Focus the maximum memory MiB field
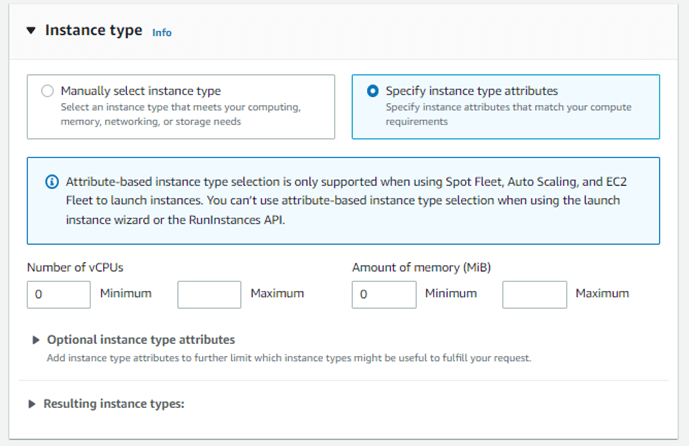 click(534, 294)
